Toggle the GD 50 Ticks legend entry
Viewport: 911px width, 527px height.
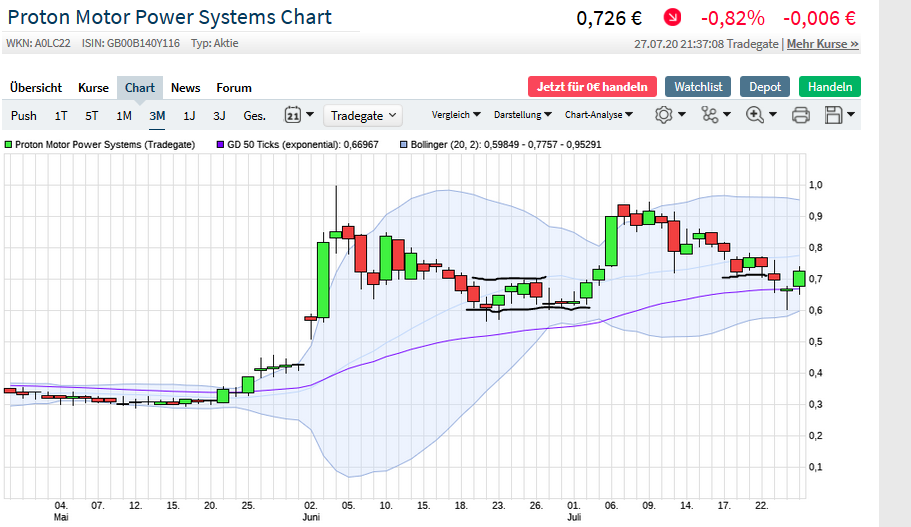click(x=297, y=145)
